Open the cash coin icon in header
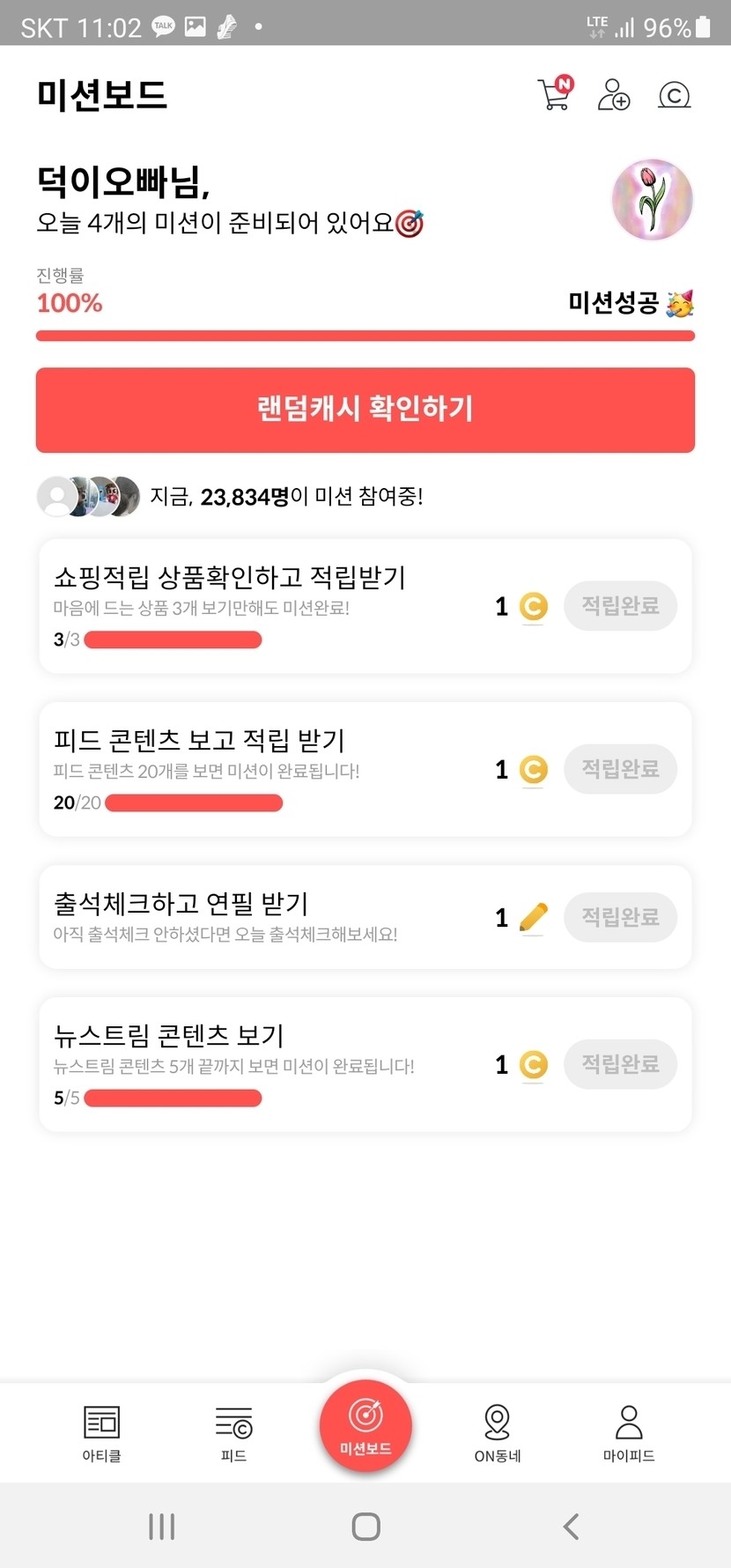 674,95
